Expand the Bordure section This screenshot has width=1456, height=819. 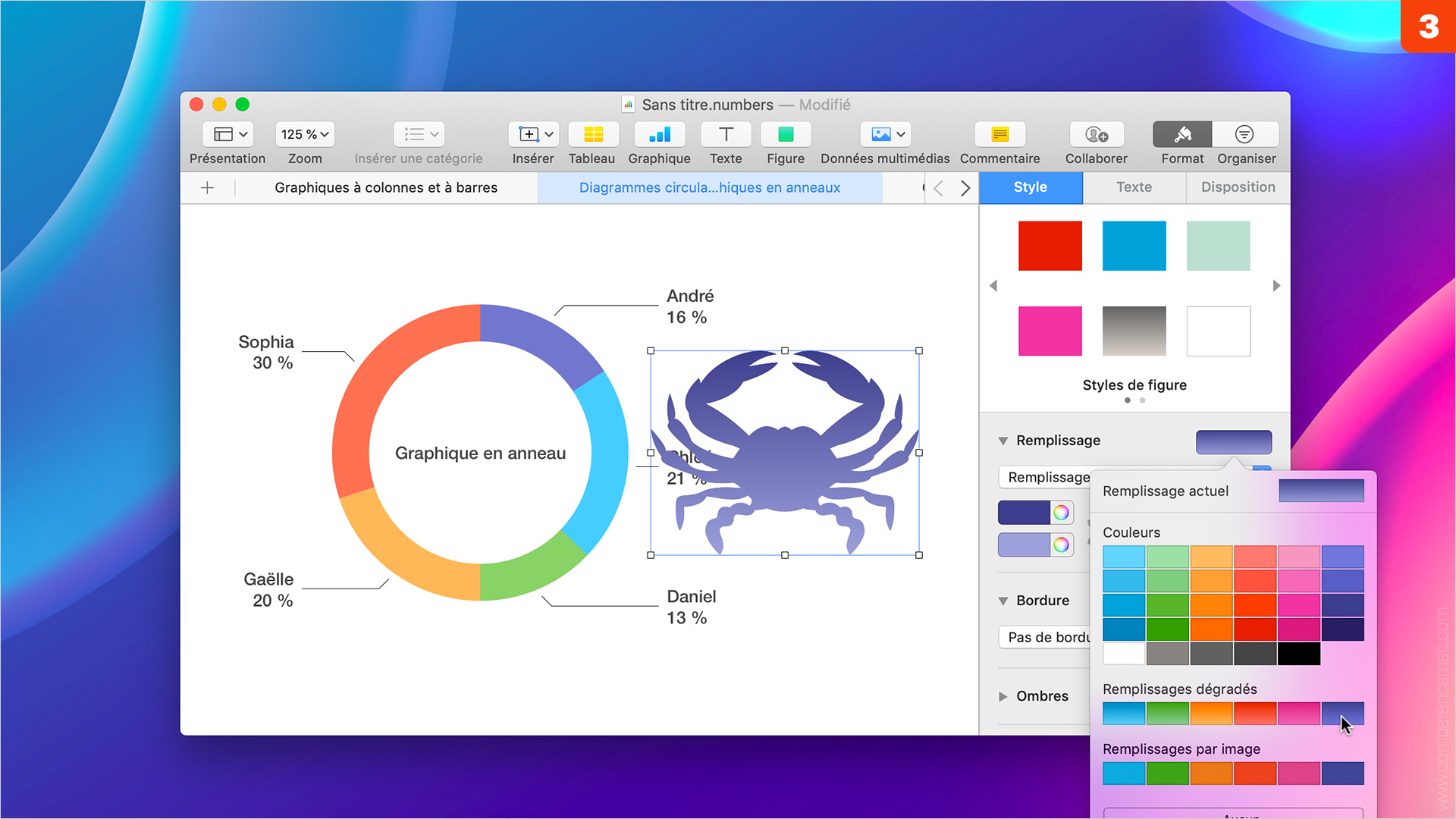point(1002,600)
